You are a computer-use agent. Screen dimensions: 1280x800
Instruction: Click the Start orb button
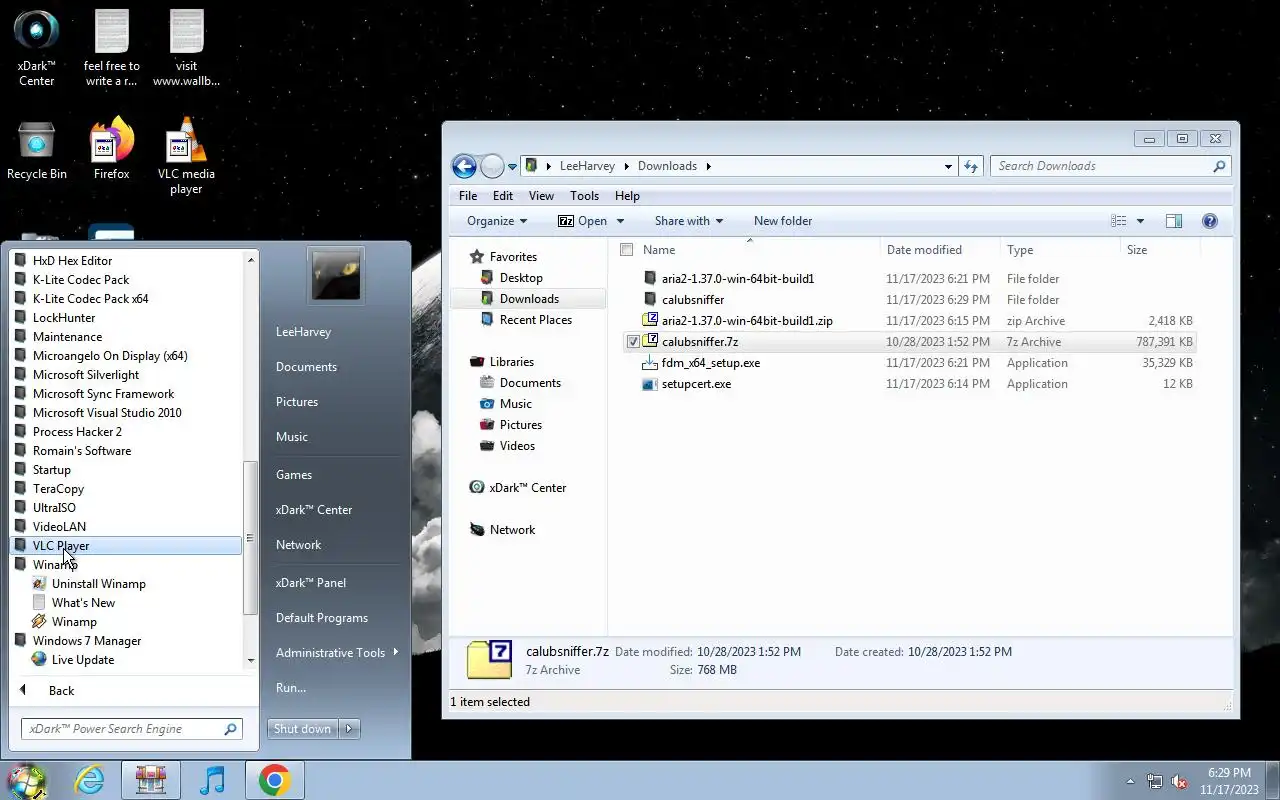(x=27, y=780)
